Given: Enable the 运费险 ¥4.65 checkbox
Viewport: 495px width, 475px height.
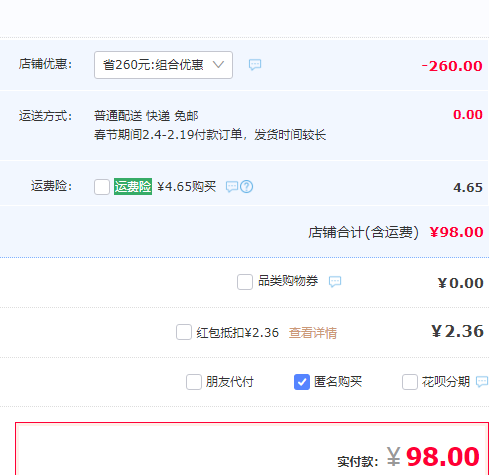Looking at the screenshot, I should [102, 187].
